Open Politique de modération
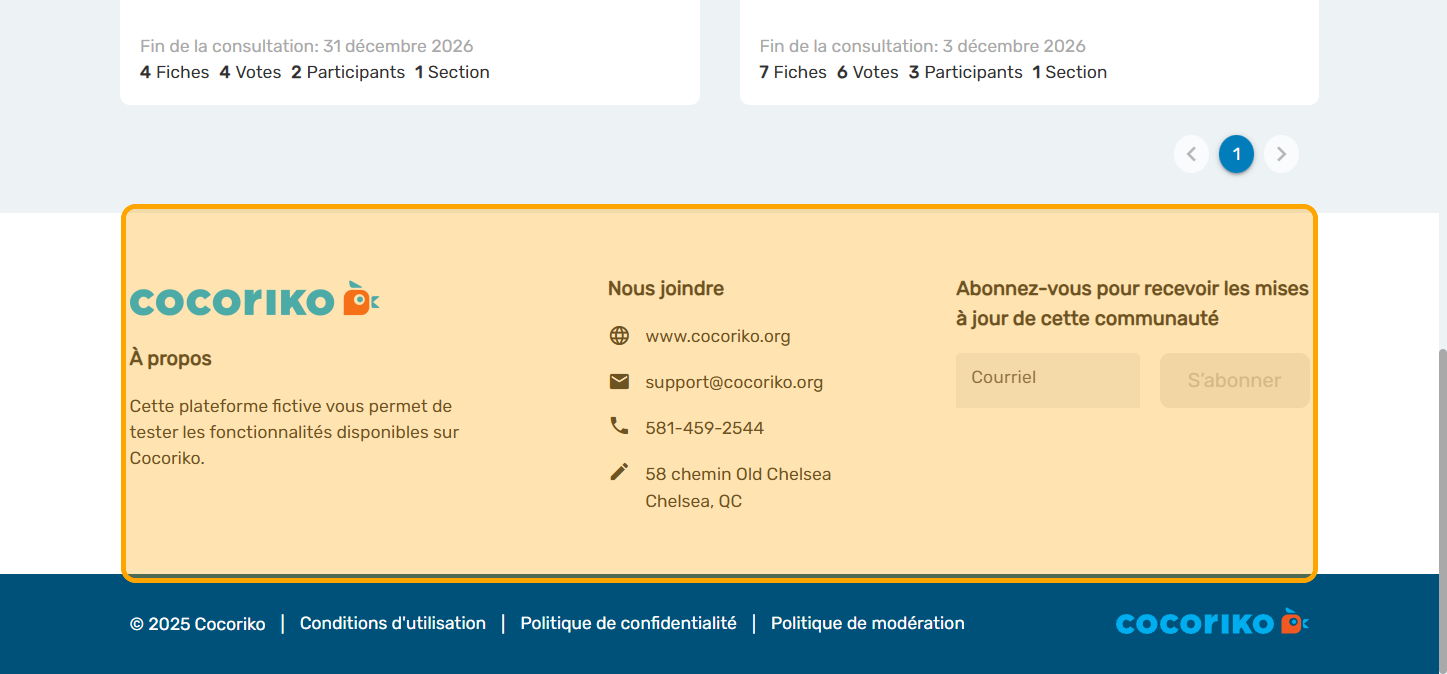This screenshot has height=674, width=1447. click(x=867, y=623)
